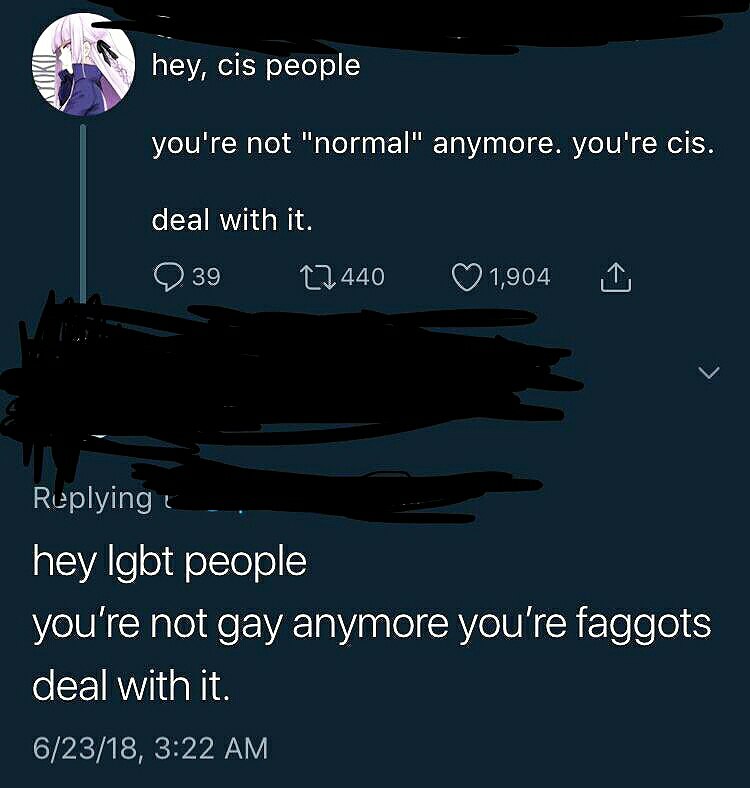Tap "deal with it." in the reply tweet
The height and width of the screenshot is (788, 750).
[132, 686]
